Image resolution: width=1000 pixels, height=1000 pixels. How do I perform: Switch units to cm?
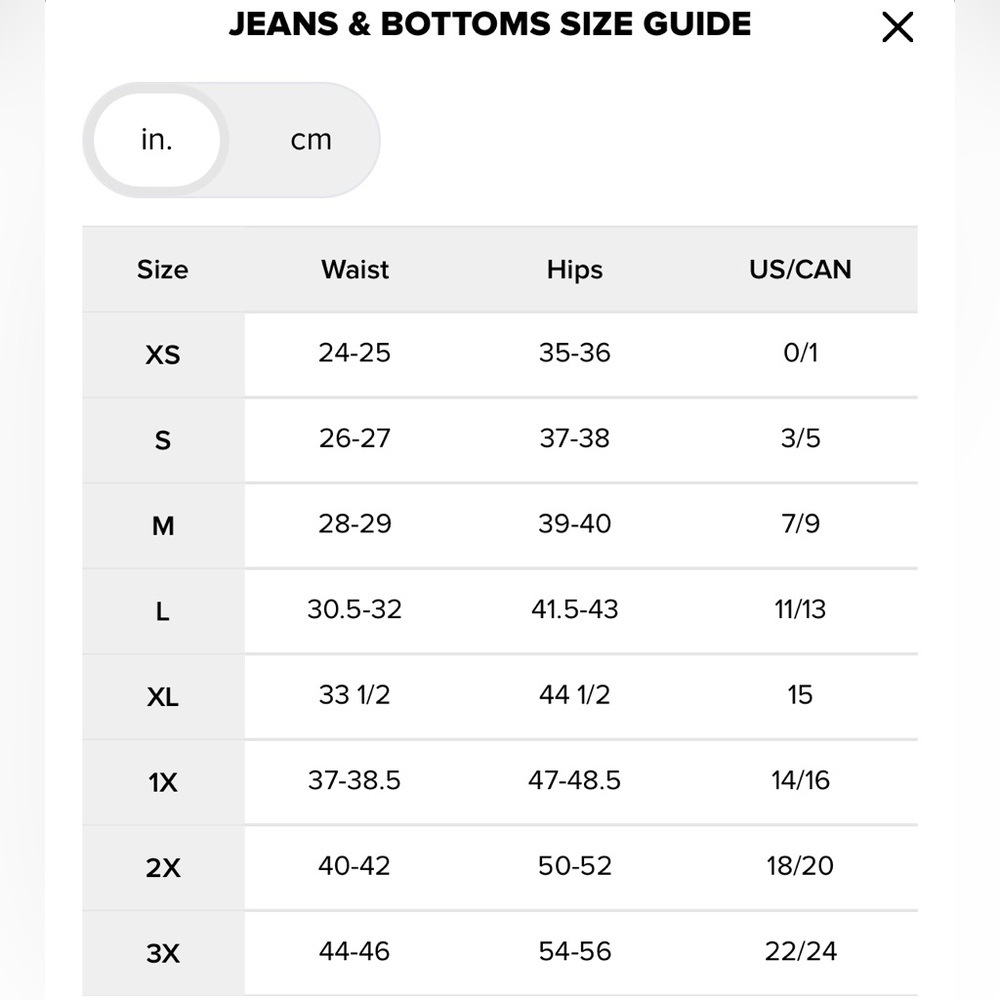(x=311, y=140)
